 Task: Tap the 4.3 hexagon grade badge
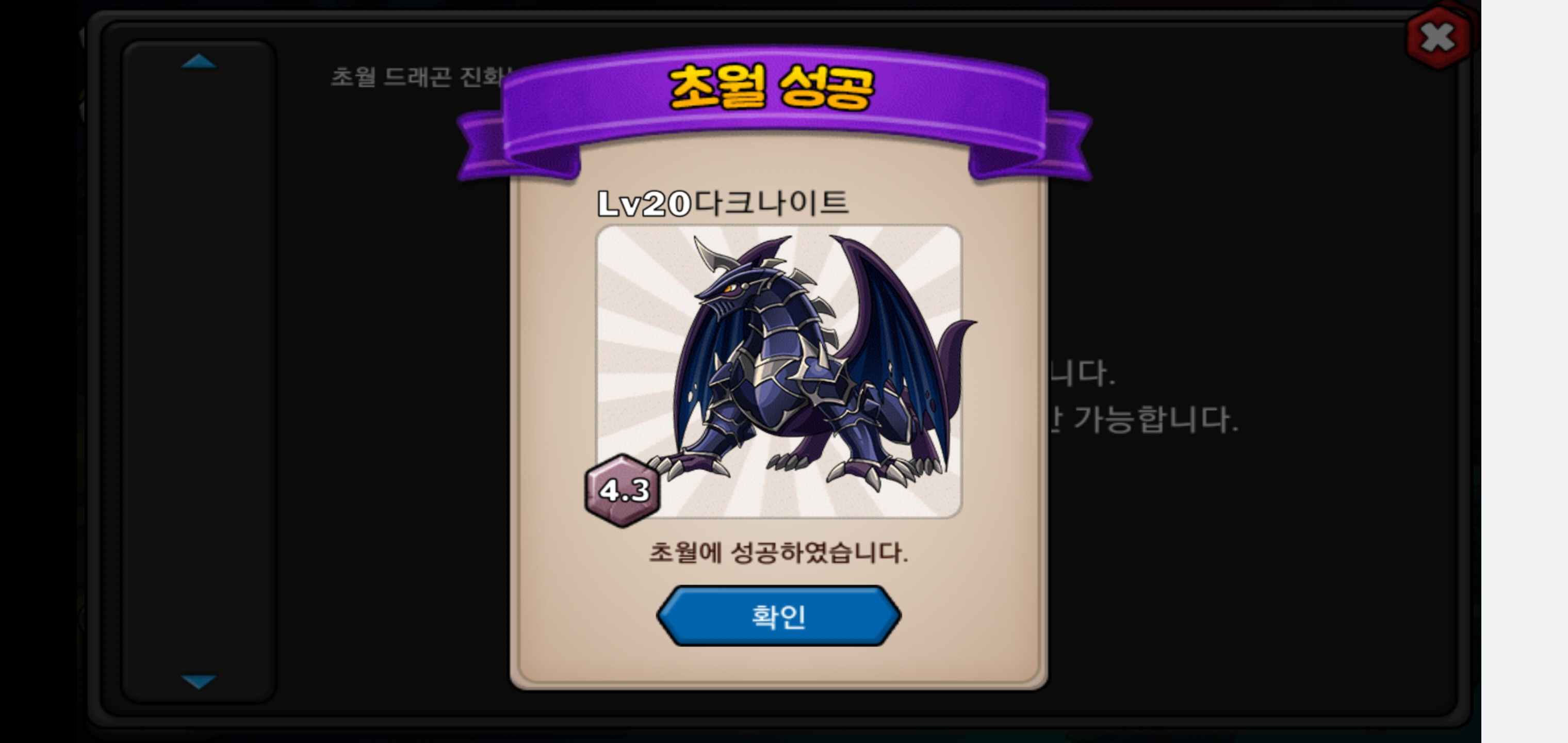[623, 490]
